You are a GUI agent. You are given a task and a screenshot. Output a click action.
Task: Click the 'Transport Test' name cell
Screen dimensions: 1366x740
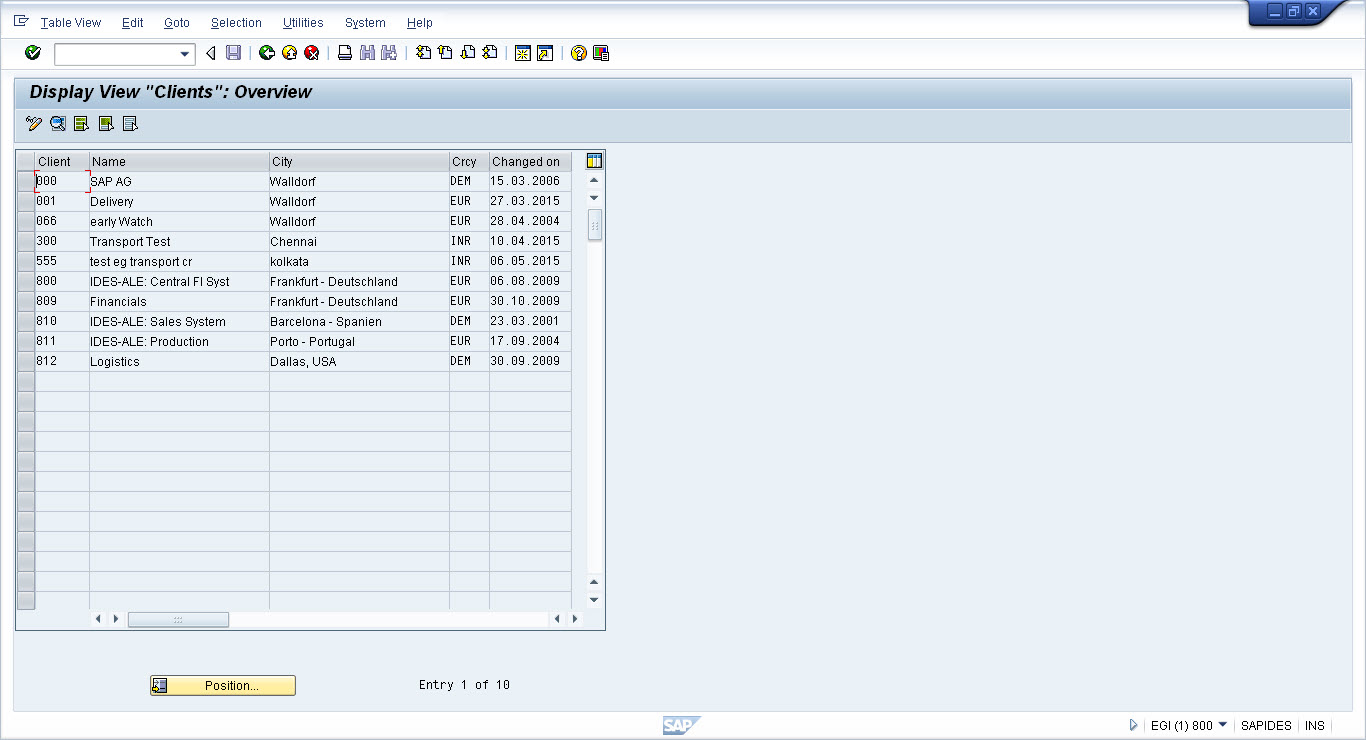point(179,241)
